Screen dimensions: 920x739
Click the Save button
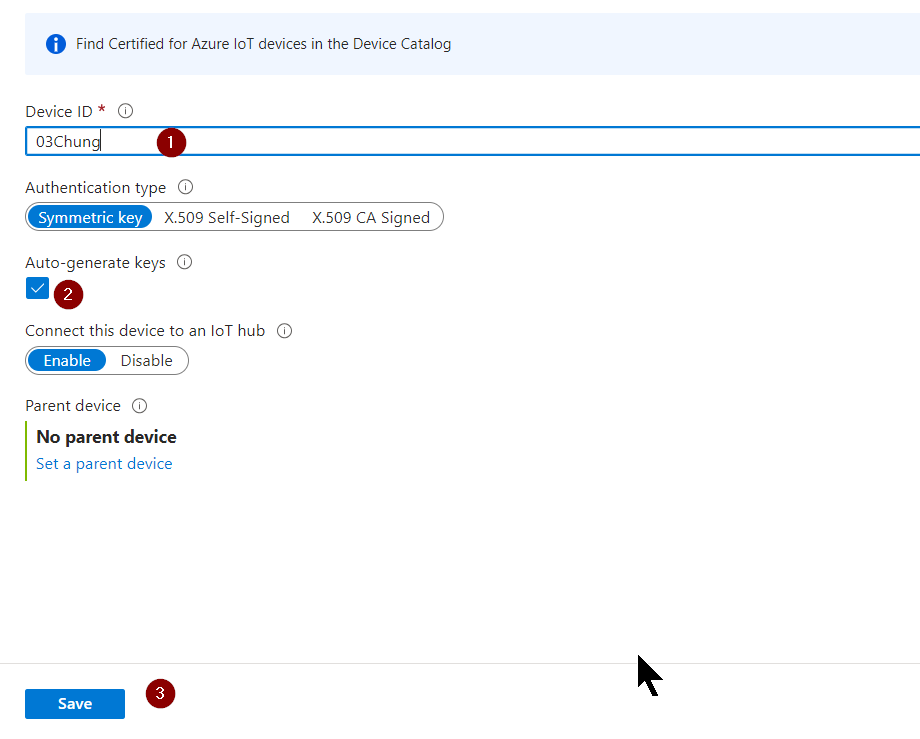click(75, 704)
